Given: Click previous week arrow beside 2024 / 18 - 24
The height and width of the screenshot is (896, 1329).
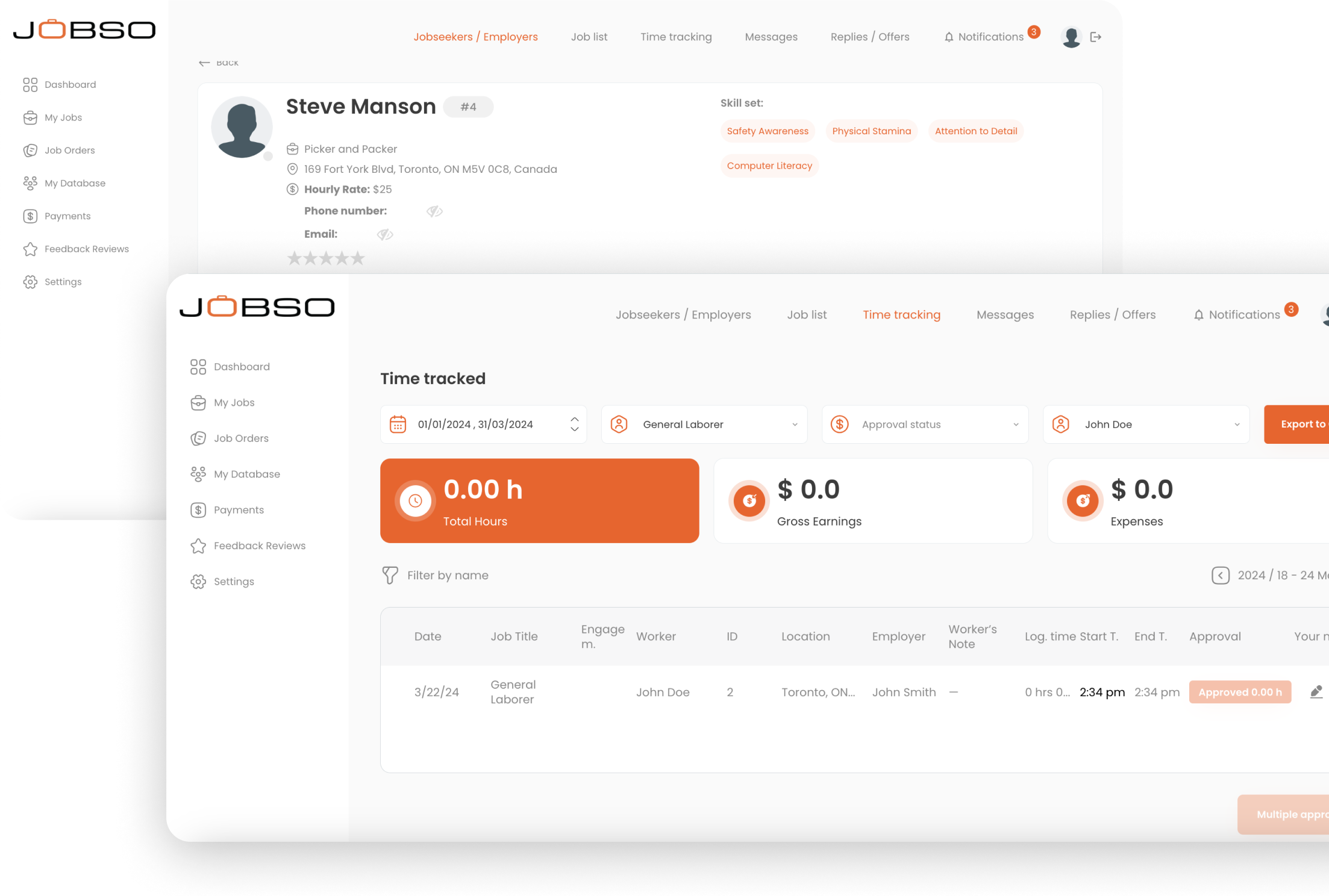Looking at the screenshot, I should pyautogui.click(x=1220, y=575).
